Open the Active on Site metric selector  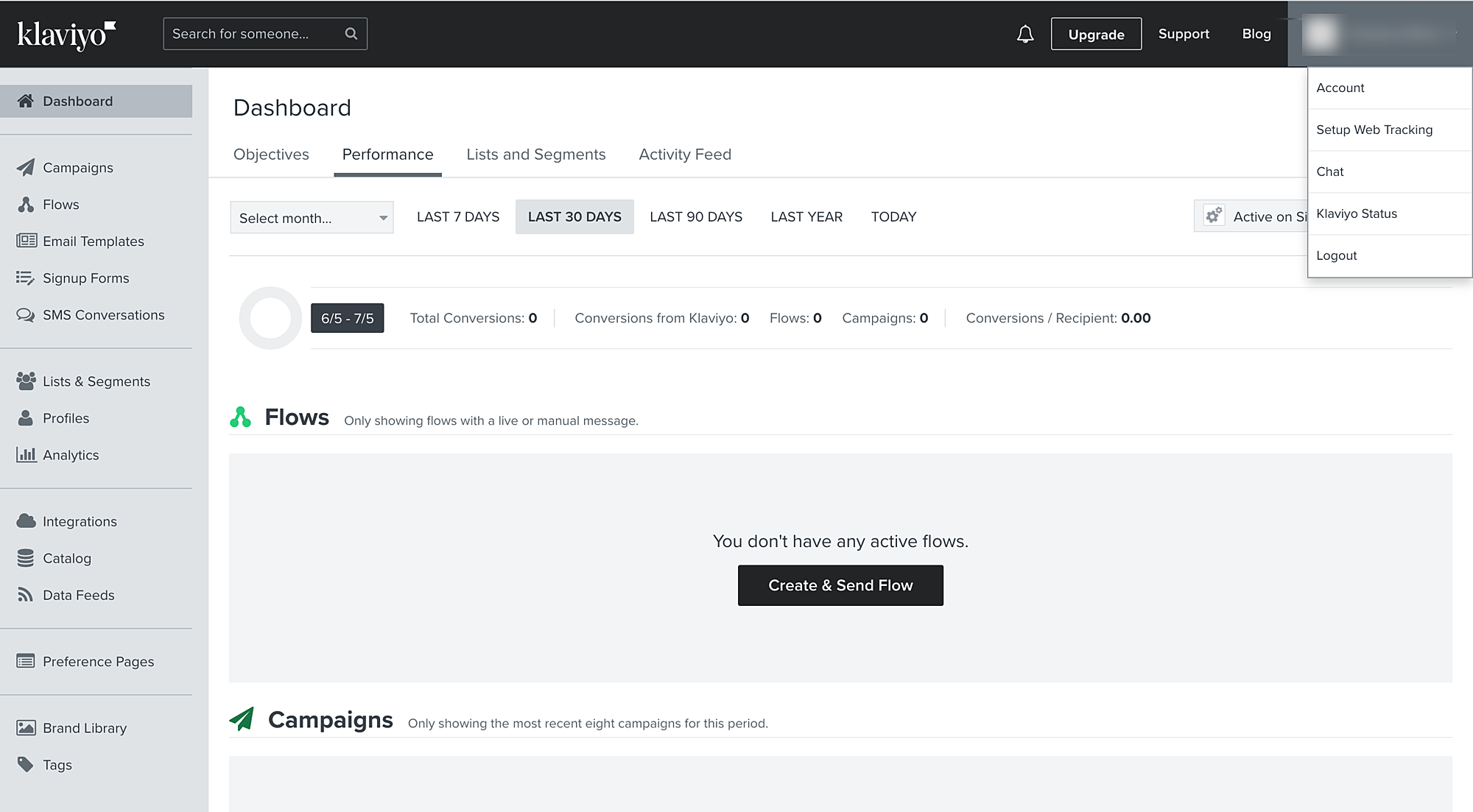(1251, 216)
